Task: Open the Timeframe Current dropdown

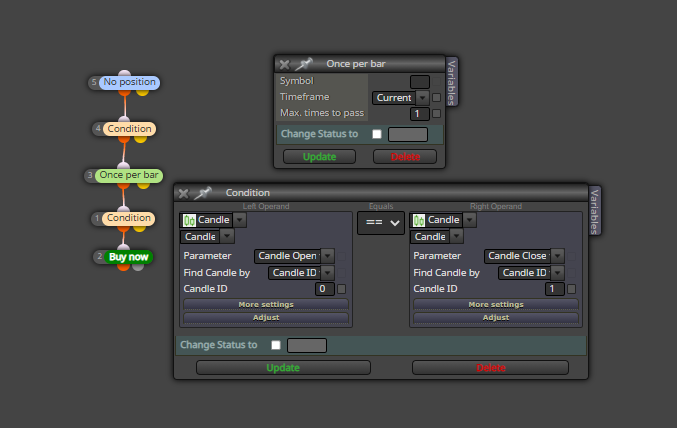Action: pyautogui.click(x=400, y=98)
